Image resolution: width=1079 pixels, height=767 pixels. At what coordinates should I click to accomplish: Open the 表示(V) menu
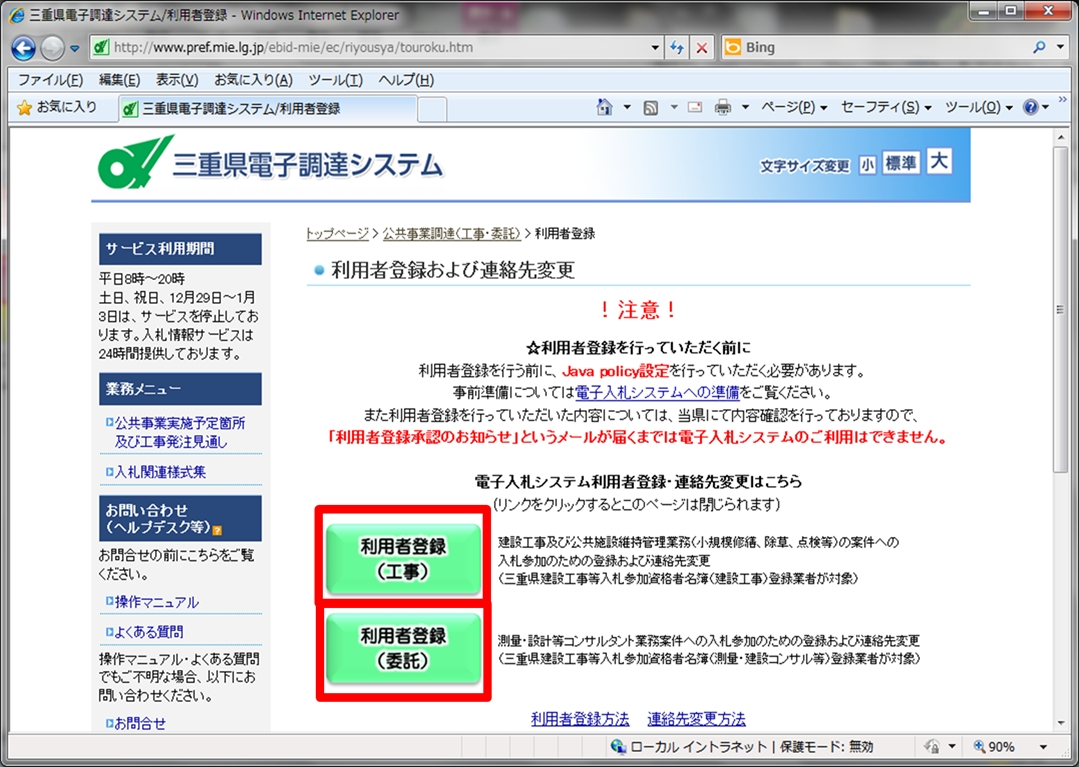(x=177, y=80)
